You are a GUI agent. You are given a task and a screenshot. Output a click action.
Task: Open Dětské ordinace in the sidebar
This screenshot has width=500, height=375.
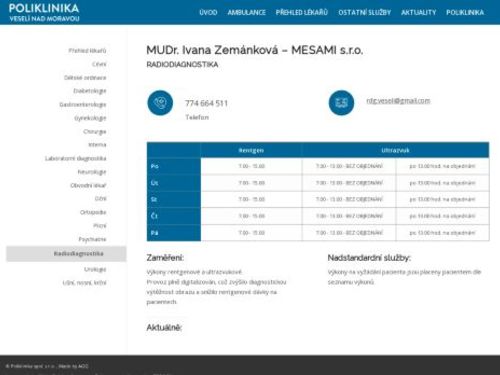point(85,78)
